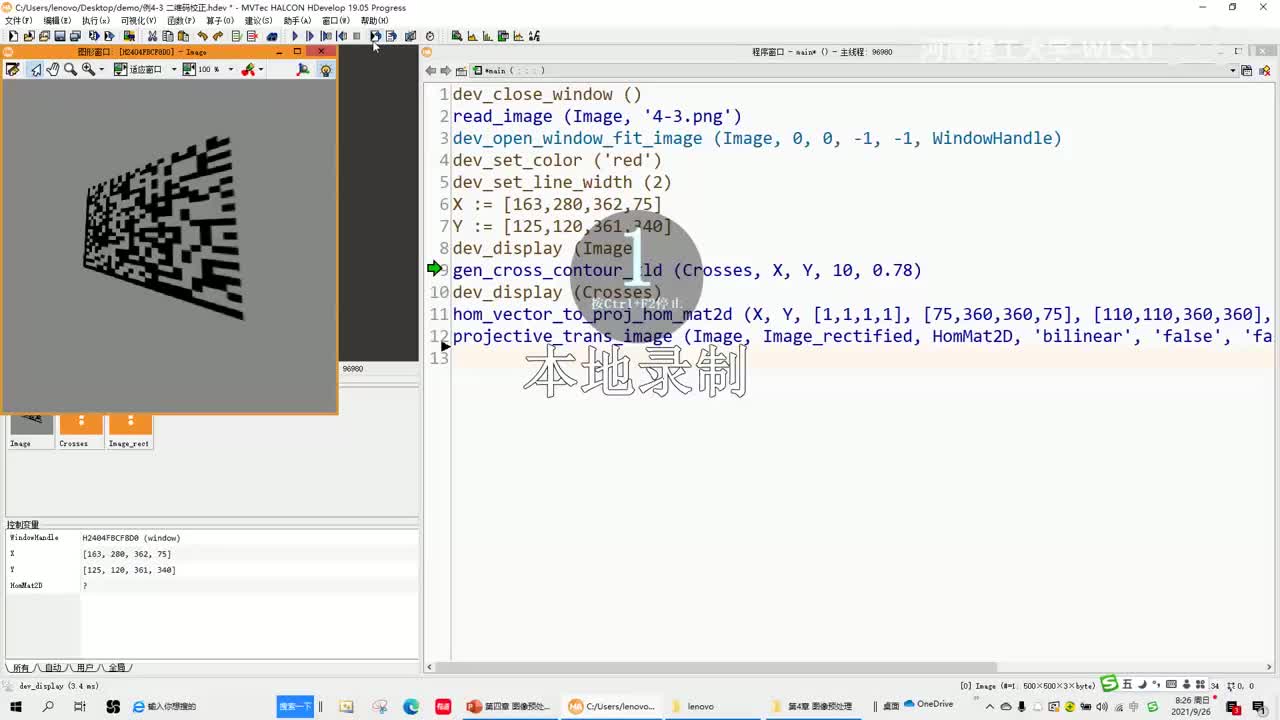Viewport: 1280px width, 720px height.
Task: Click the Windows Start button
Action: 15,706
